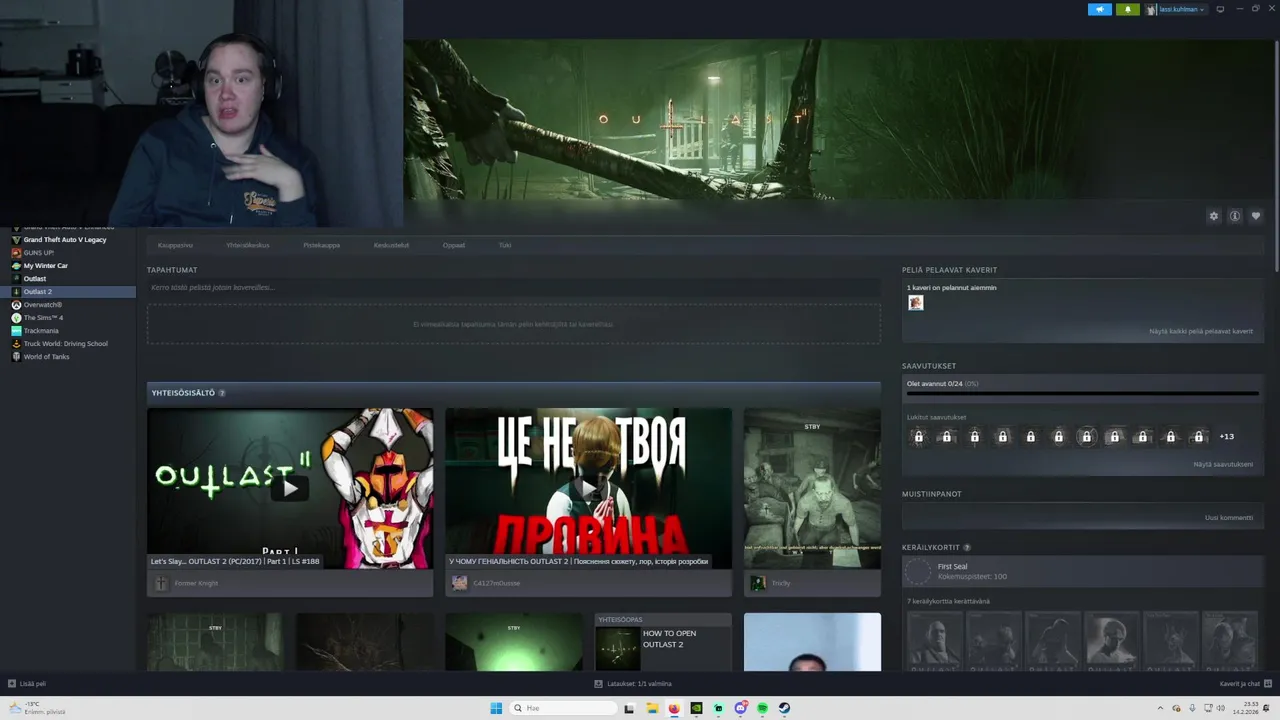This screenshot has height=720, width=1280.
Task: Add Outlast 2 to favorites heart
Action: [x=1256, y=216]
